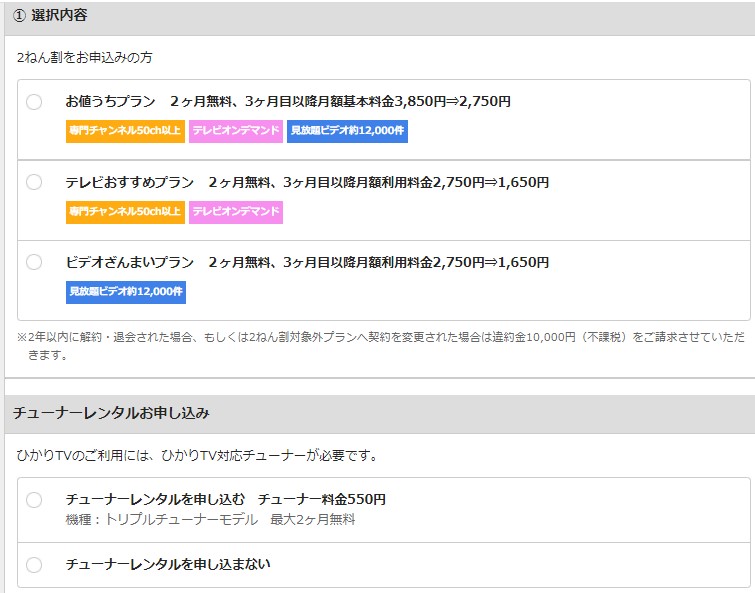
Task: Click the 2ねん割をお申込みの方 text
Action: click(x=84, y=58)
